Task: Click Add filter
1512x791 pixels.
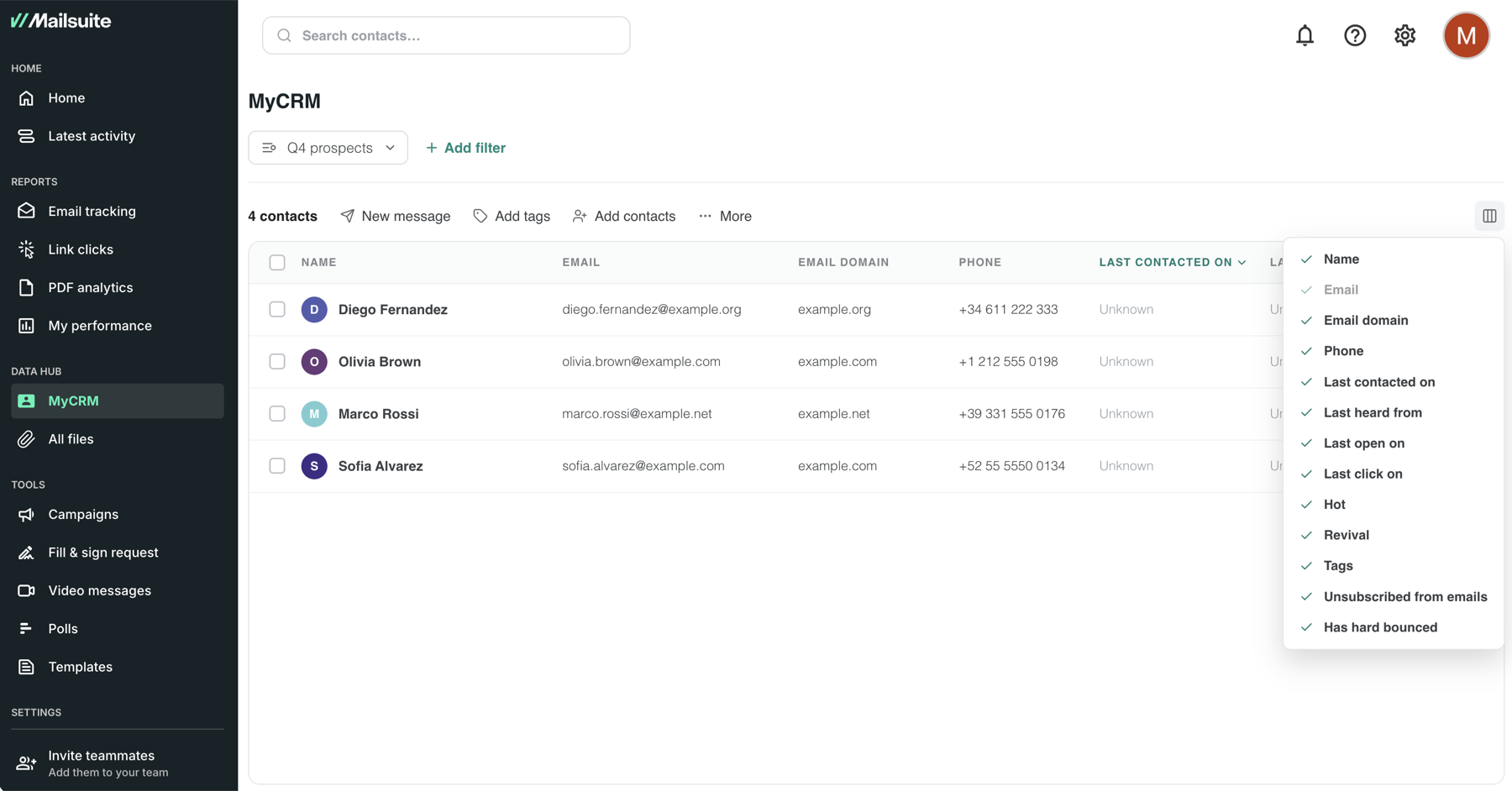Action: pyautogui.click(x=466, y=148)
